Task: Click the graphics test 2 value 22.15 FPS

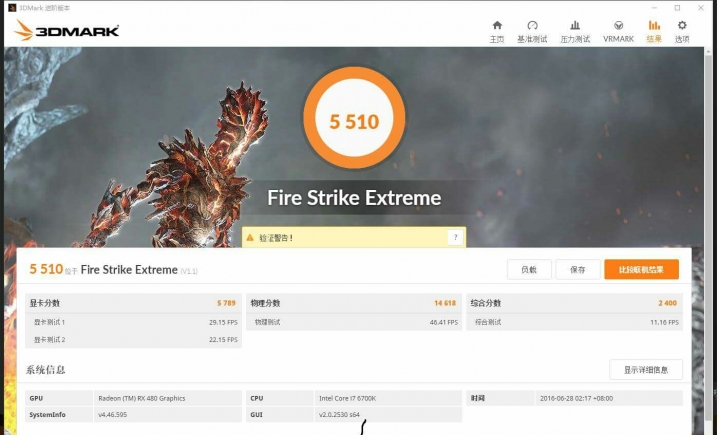Action: (223, 340)
